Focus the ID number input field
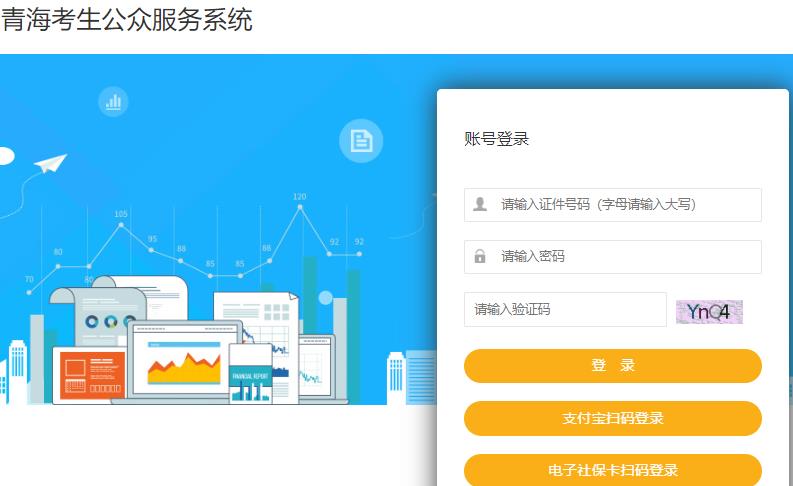The width and height of the screenshot is (793, 486). click(x=612, y=205)
